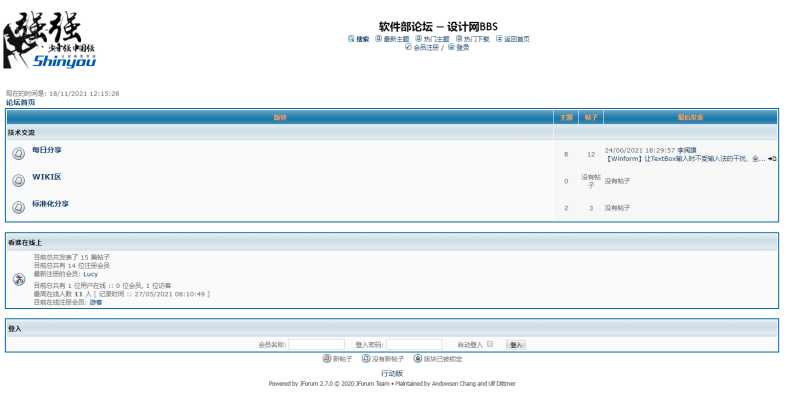Click the magnifier icon beside 搜索
786x398 pixels.
click(351, 39)
